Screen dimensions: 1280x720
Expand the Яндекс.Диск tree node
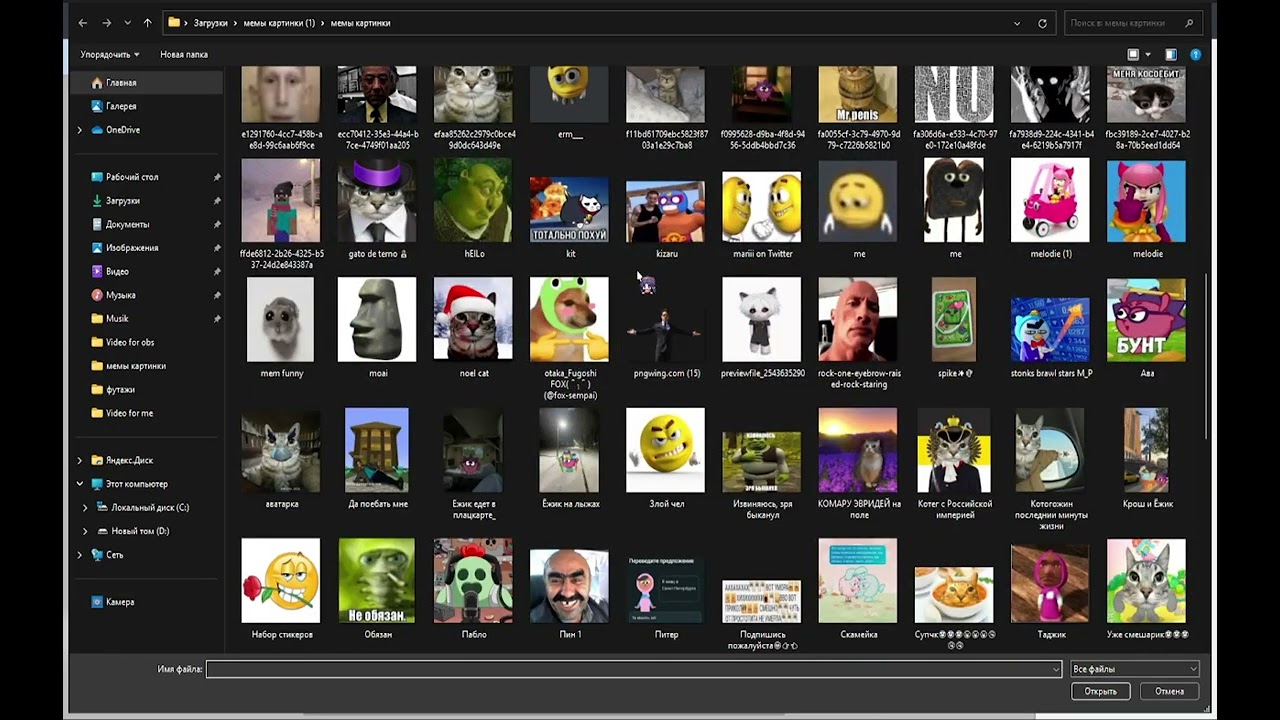click(80, 460)
